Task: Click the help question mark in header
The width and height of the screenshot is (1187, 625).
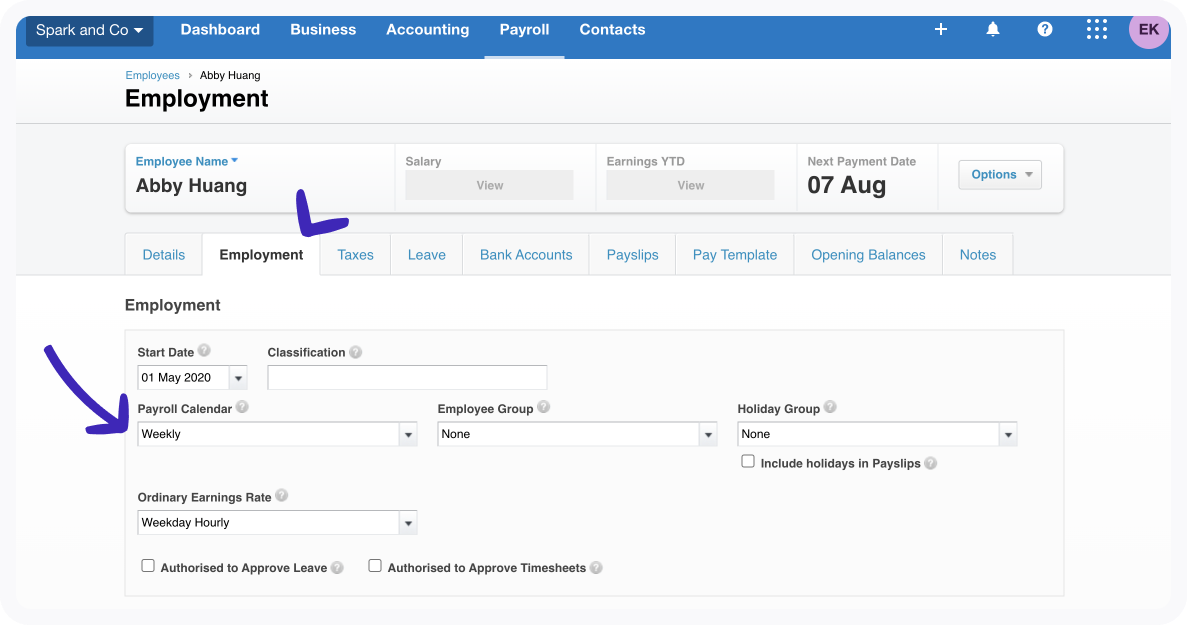Action: [x=1045, y=30]
